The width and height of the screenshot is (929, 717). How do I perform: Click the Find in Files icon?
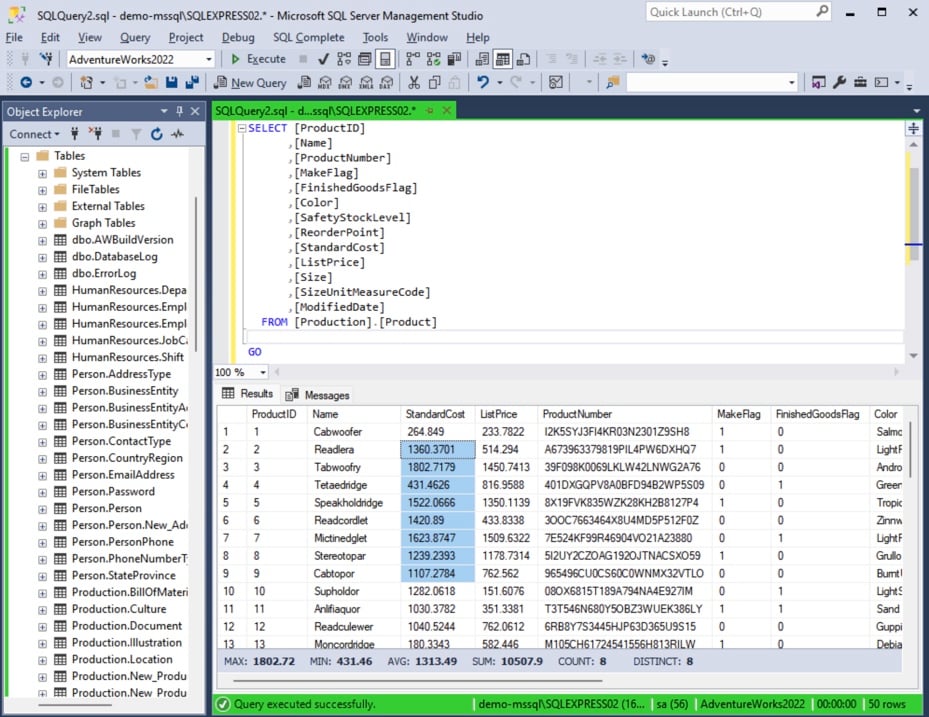tap(613, 82)
